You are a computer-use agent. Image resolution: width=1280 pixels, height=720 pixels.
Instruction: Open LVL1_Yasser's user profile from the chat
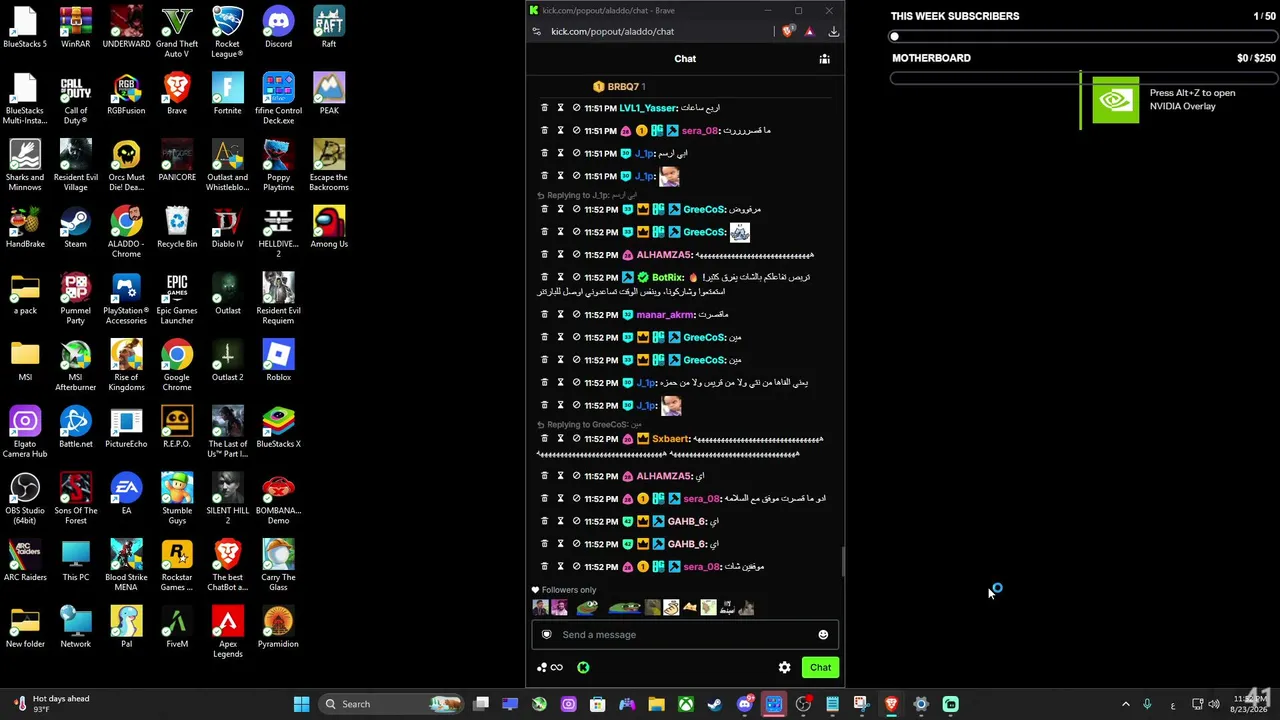[648, 108]
